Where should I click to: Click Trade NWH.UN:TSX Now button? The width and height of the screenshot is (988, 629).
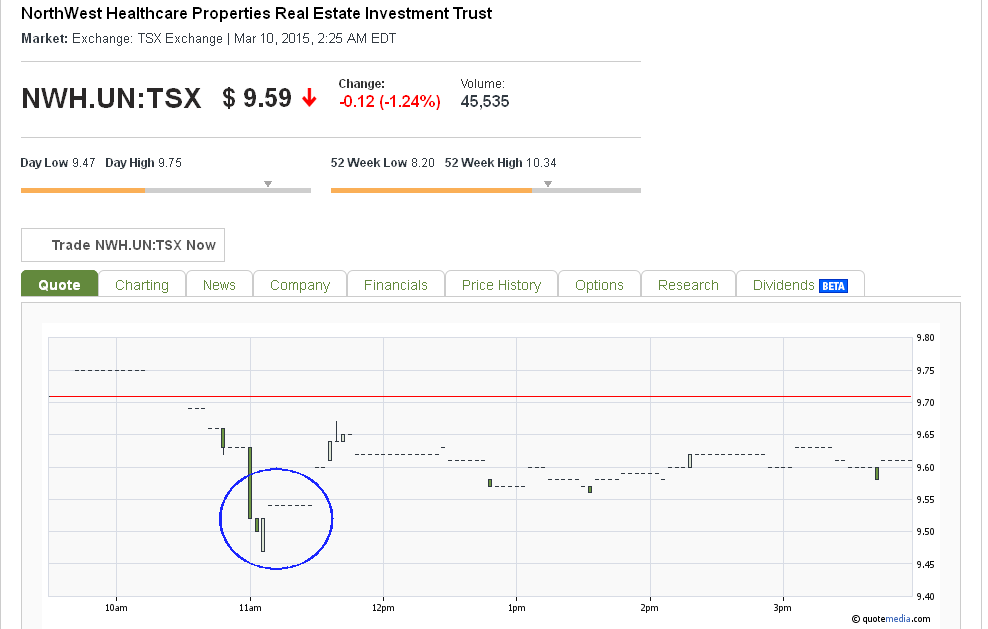pos(123,245)
